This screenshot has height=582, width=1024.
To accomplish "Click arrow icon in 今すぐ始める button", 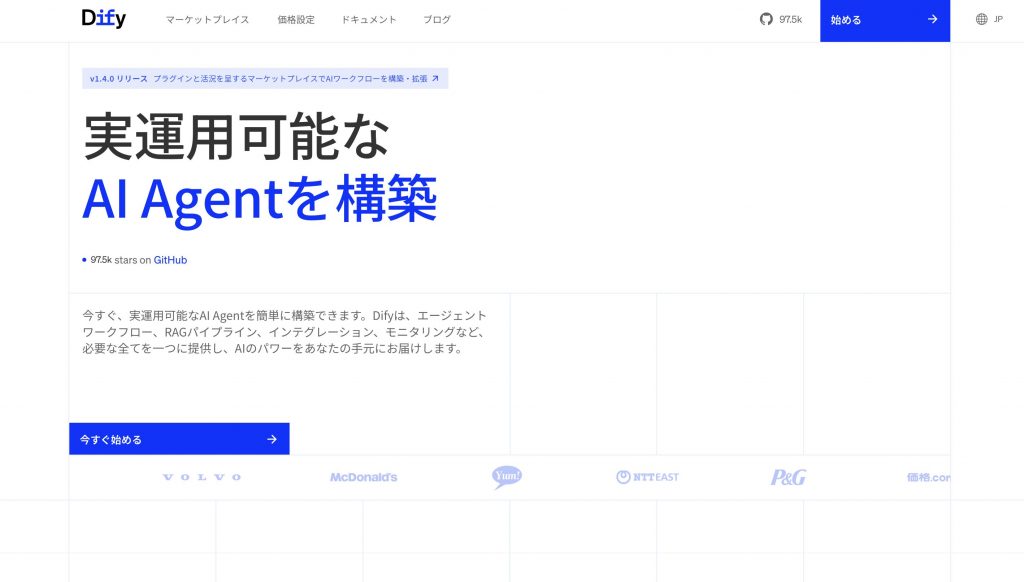I will (x=272, y=440).
